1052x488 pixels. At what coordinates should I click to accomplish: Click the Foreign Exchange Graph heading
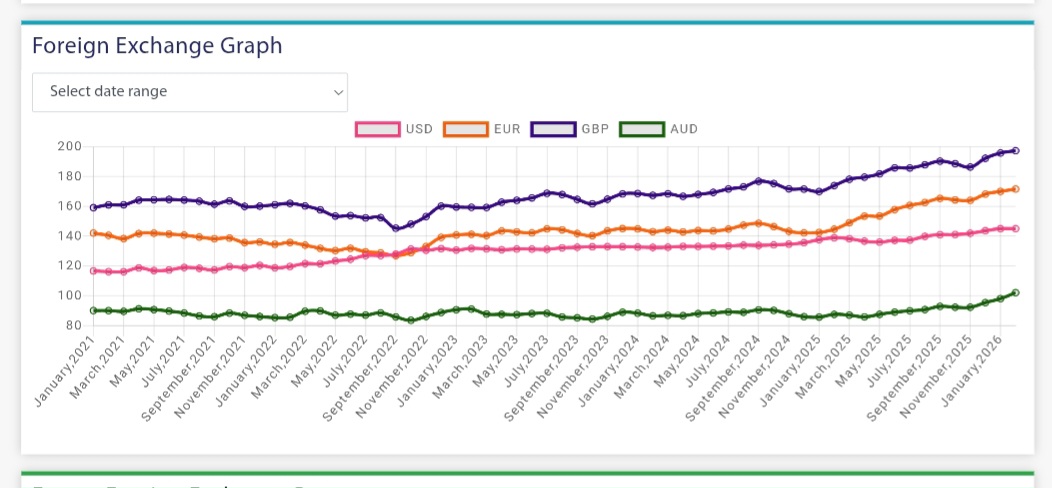[157, 46]
